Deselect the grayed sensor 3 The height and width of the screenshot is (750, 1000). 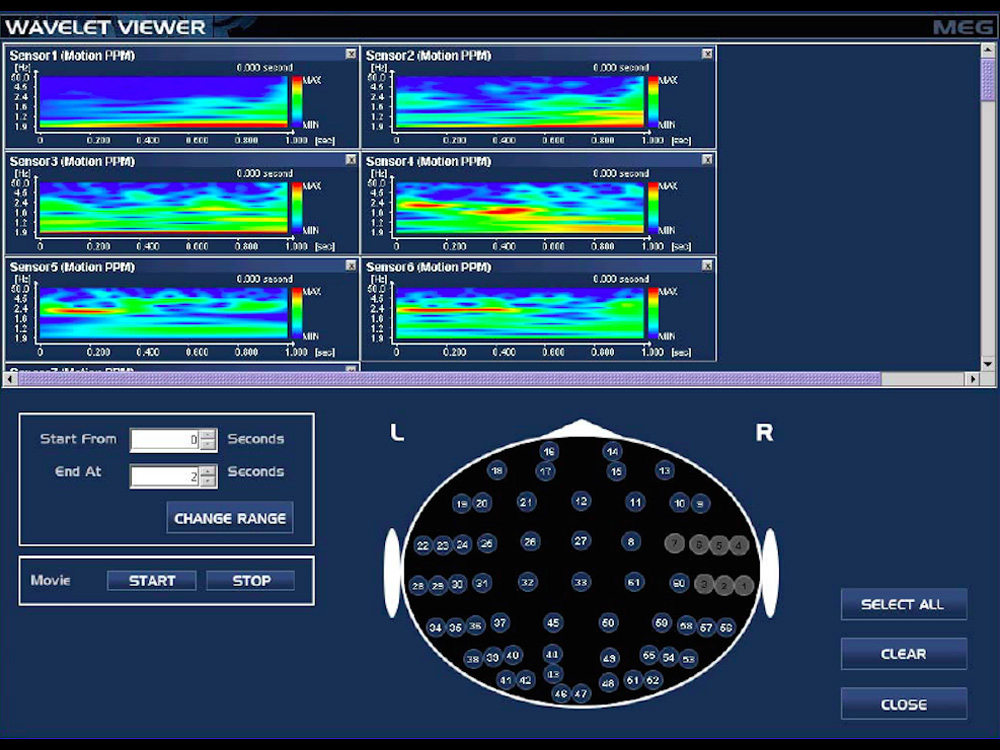(705, 584)
